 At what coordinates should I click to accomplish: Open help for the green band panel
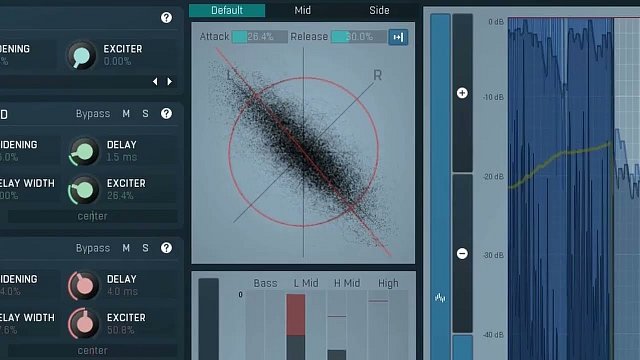(166, 113)
